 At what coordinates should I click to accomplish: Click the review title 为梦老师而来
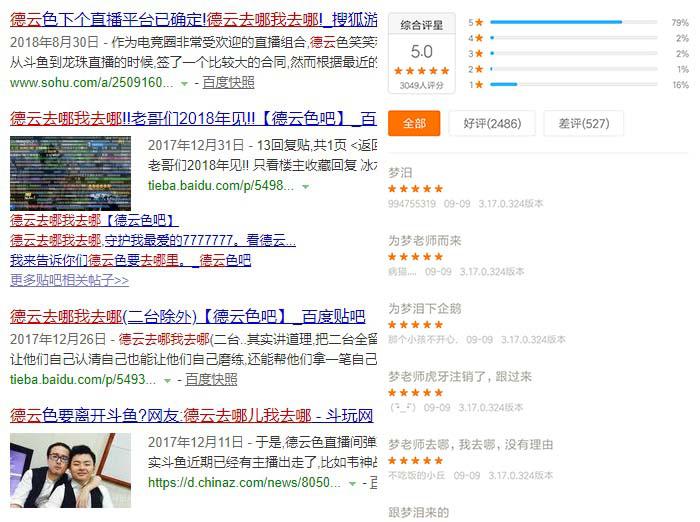(x=425, y=241)
